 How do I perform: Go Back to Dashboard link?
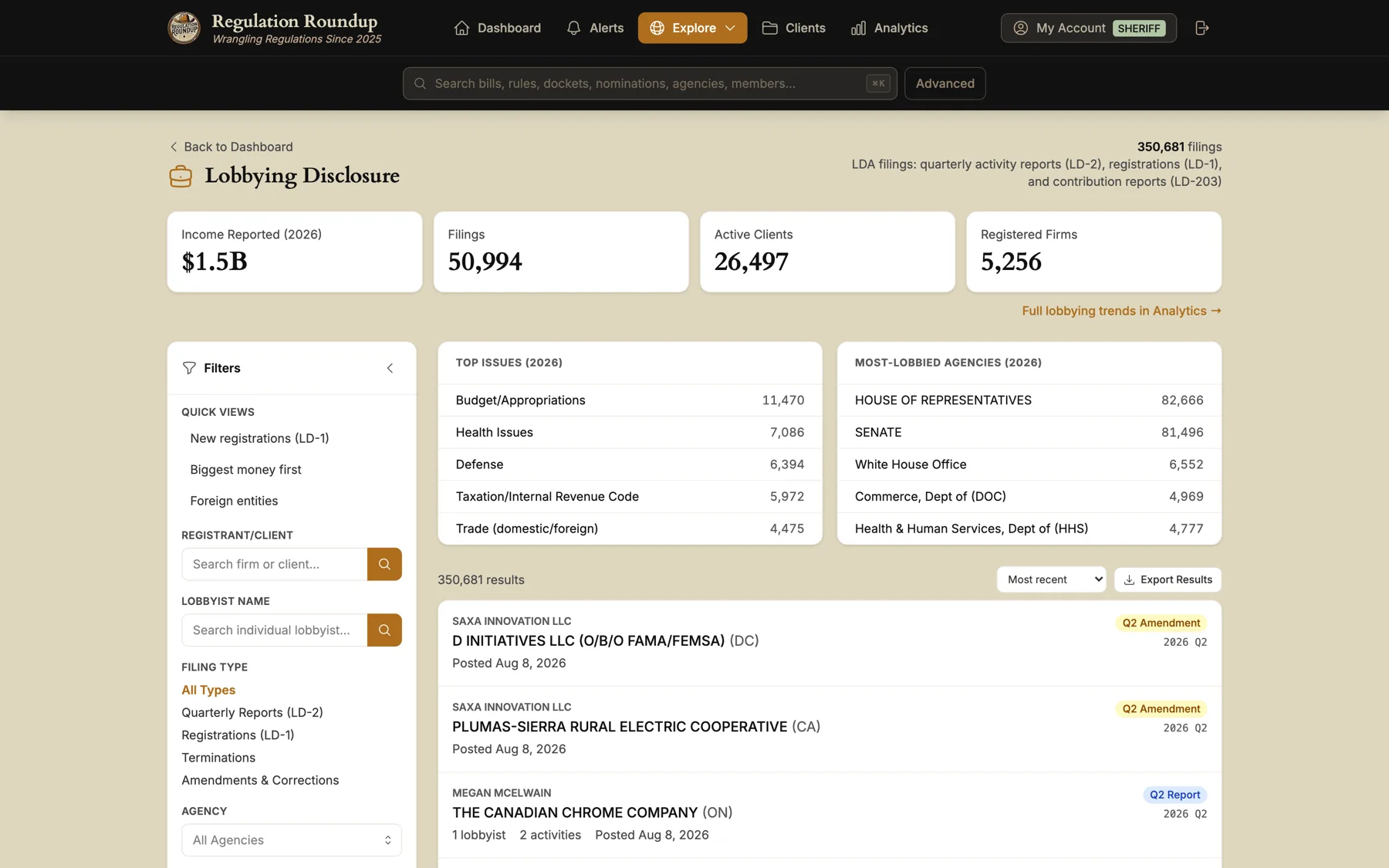pyautogui.click(x=231, y=147)
